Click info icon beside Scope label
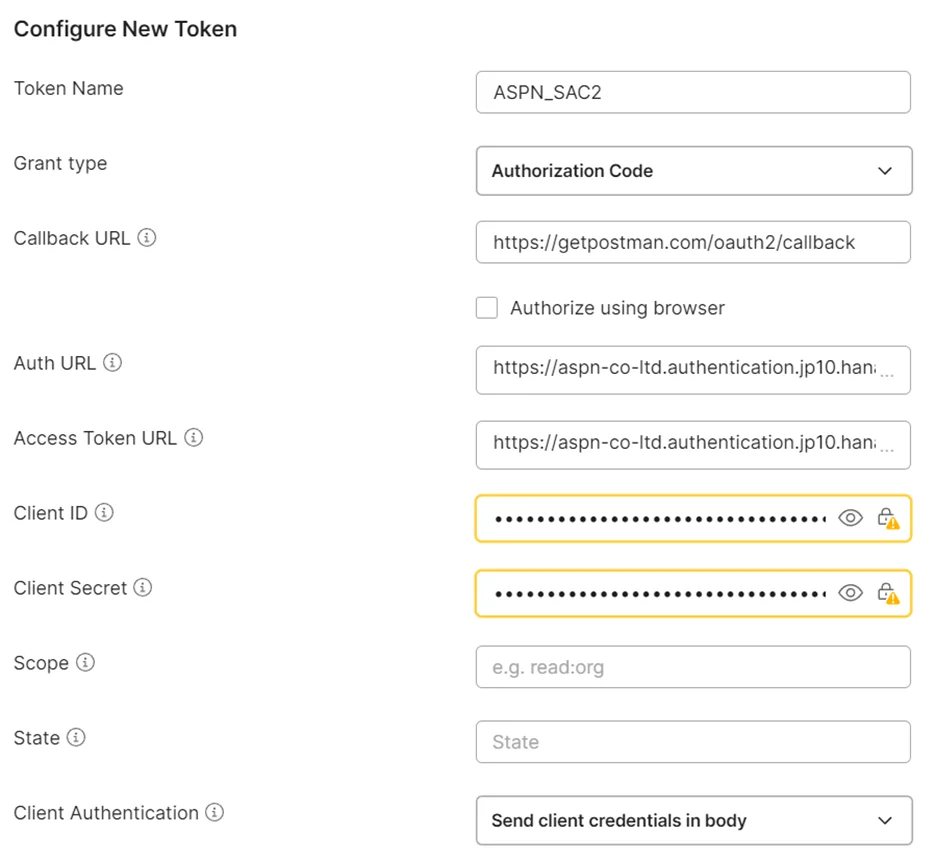Viewport: 935px width, 860px height. point(86,663)
